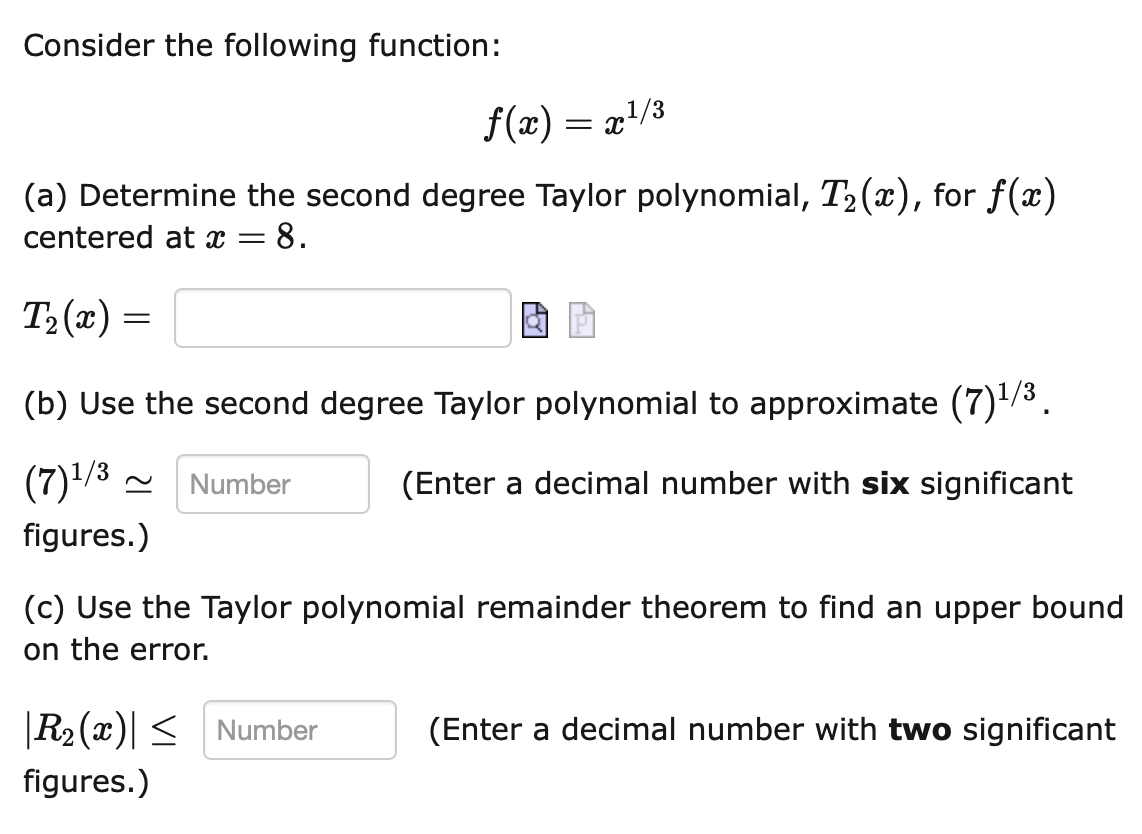Click the bold word "six" in hint
Screen dimensions: 1142x834
(x=885, y=484)
